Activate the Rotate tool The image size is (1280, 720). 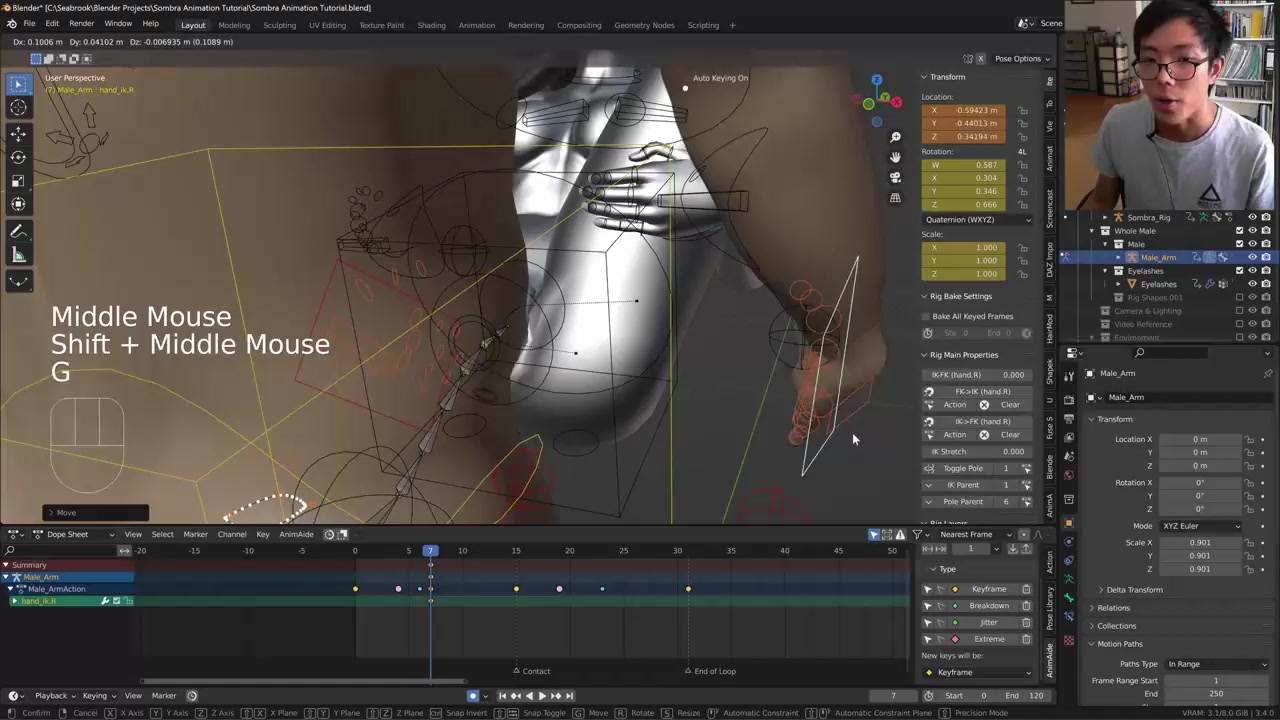point(18,157)
